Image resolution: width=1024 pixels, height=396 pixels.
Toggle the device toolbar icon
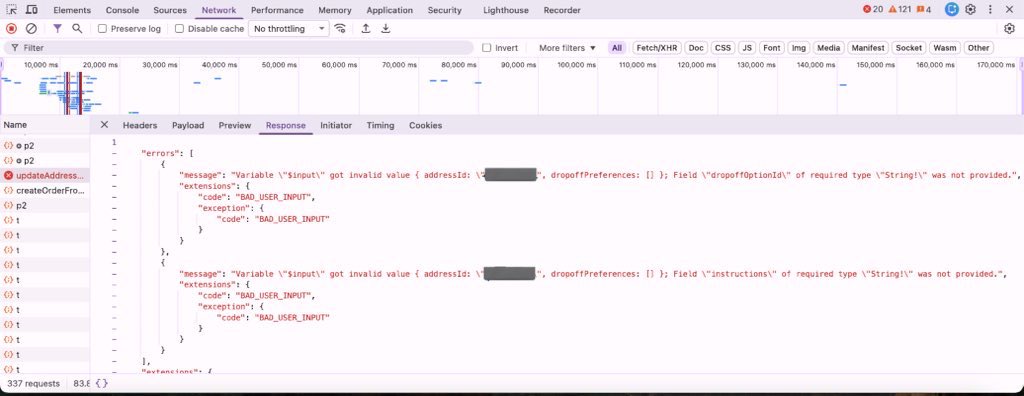pos(31,10)
